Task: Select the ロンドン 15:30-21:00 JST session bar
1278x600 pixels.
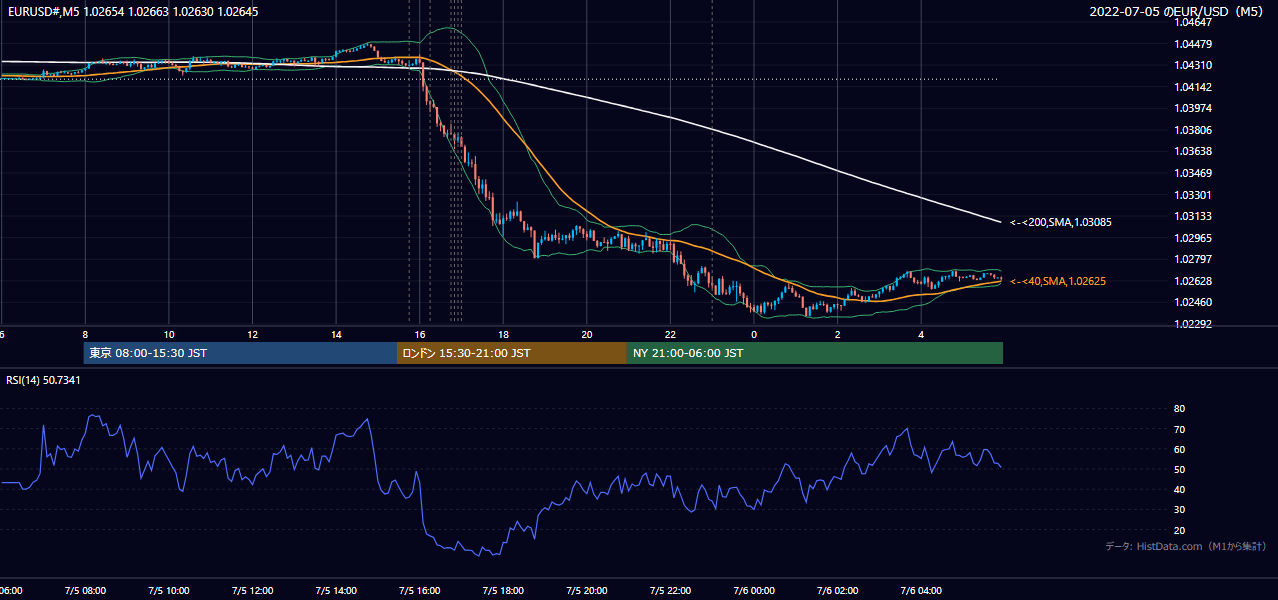Action: pos(512,353)
